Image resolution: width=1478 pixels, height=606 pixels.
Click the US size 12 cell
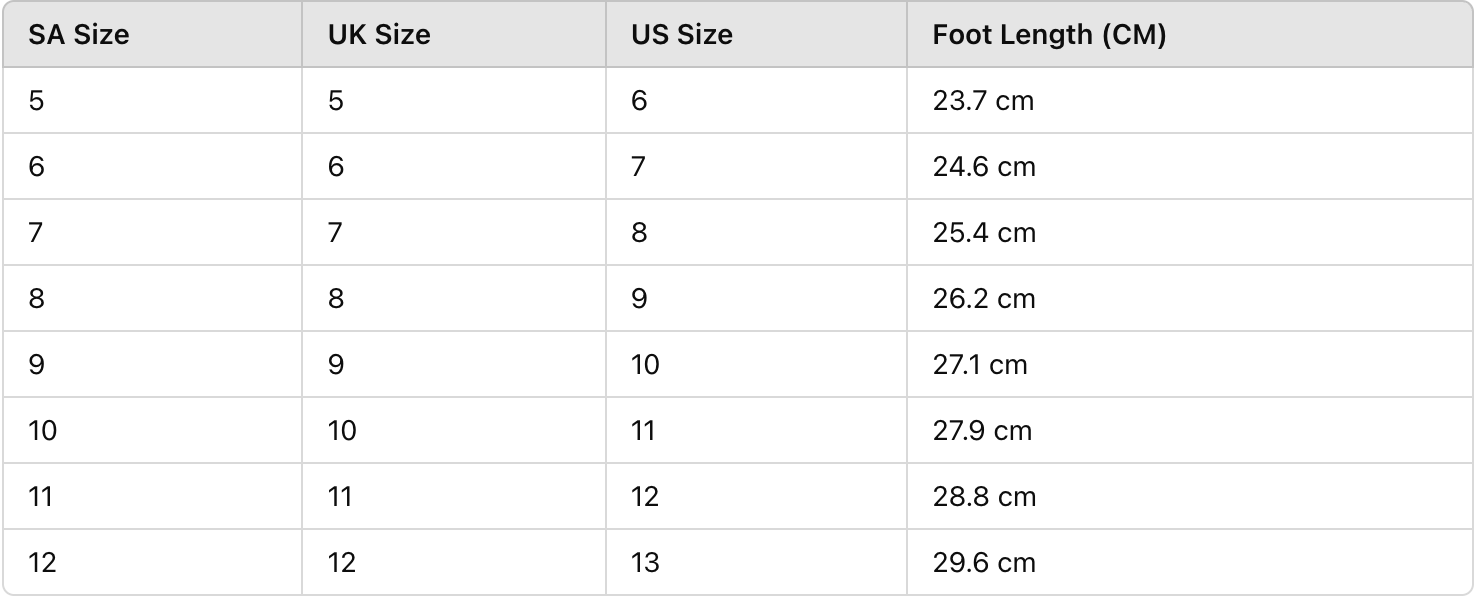pyautogui.click(x=756, y=496)
